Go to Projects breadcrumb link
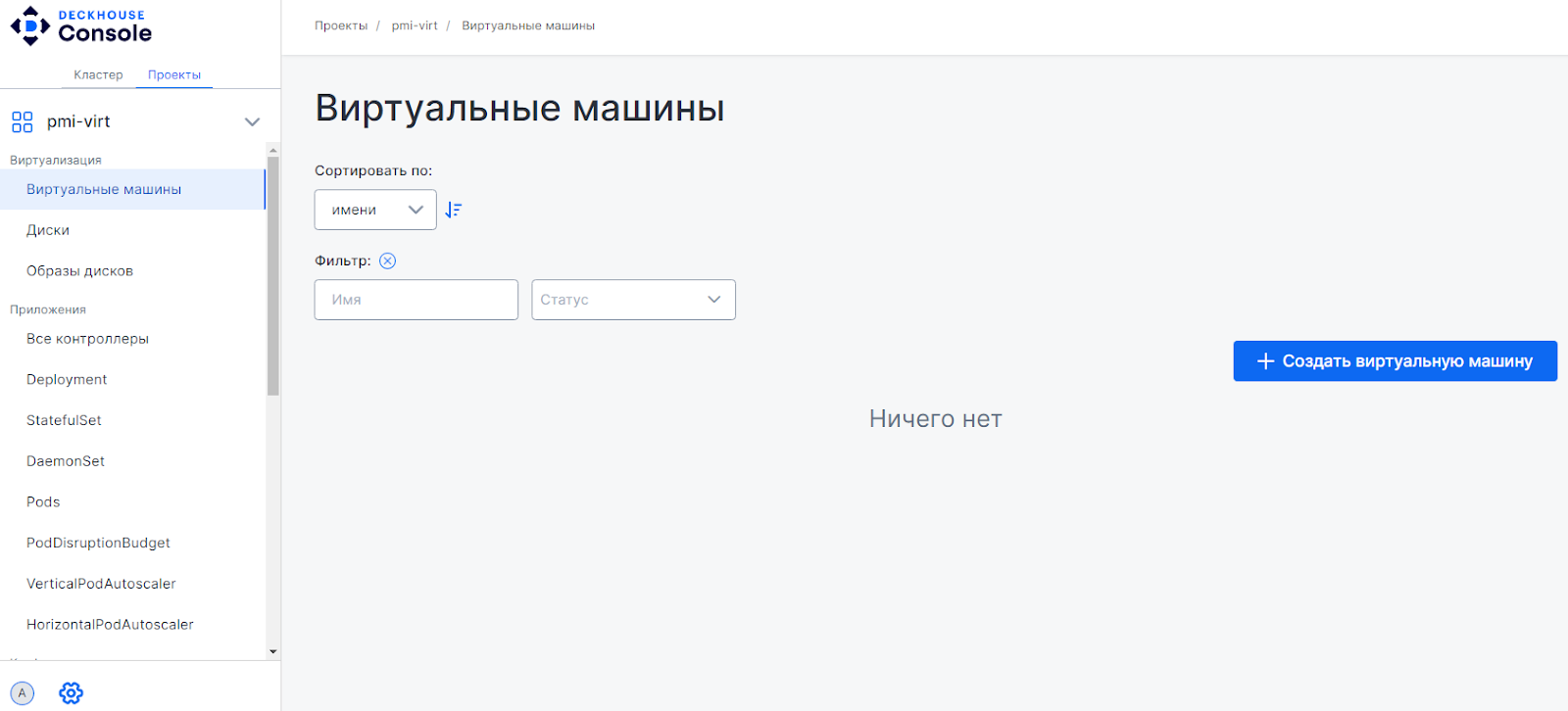Viewport: 1568px width, 711px height. pyautogui.click(x=341, y=25)
